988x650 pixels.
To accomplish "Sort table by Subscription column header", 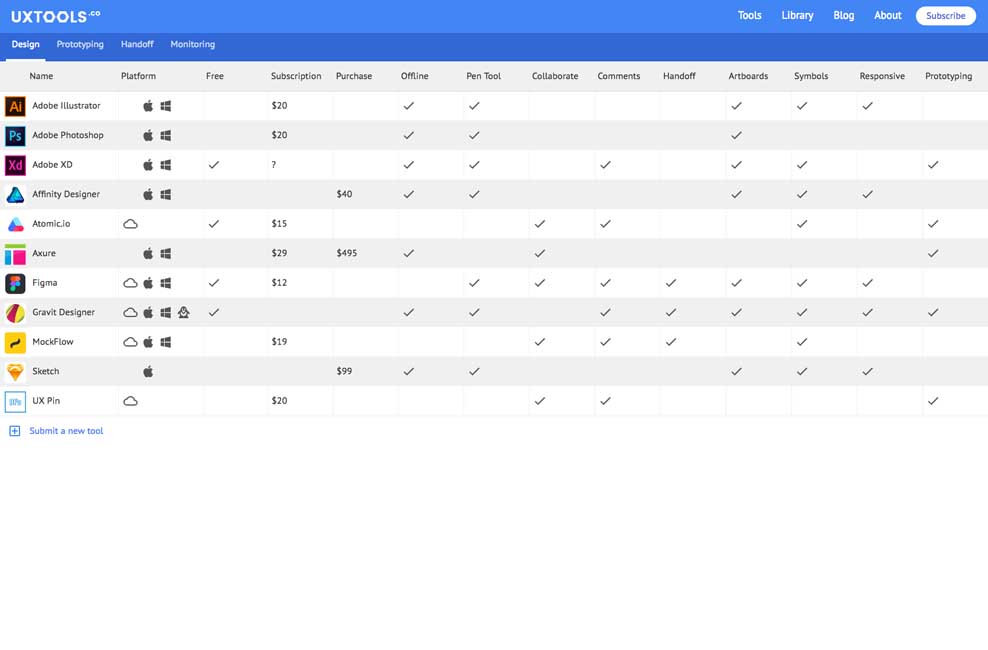I will (296, 76).
